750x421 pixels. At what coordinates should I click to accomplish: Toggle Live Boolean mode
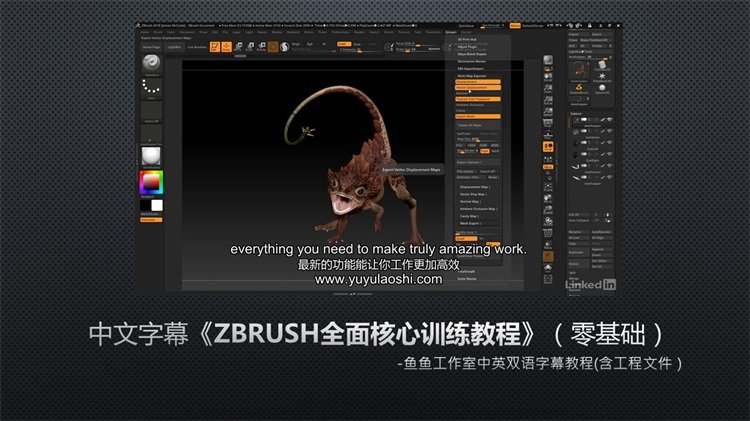tap(197, 47)
